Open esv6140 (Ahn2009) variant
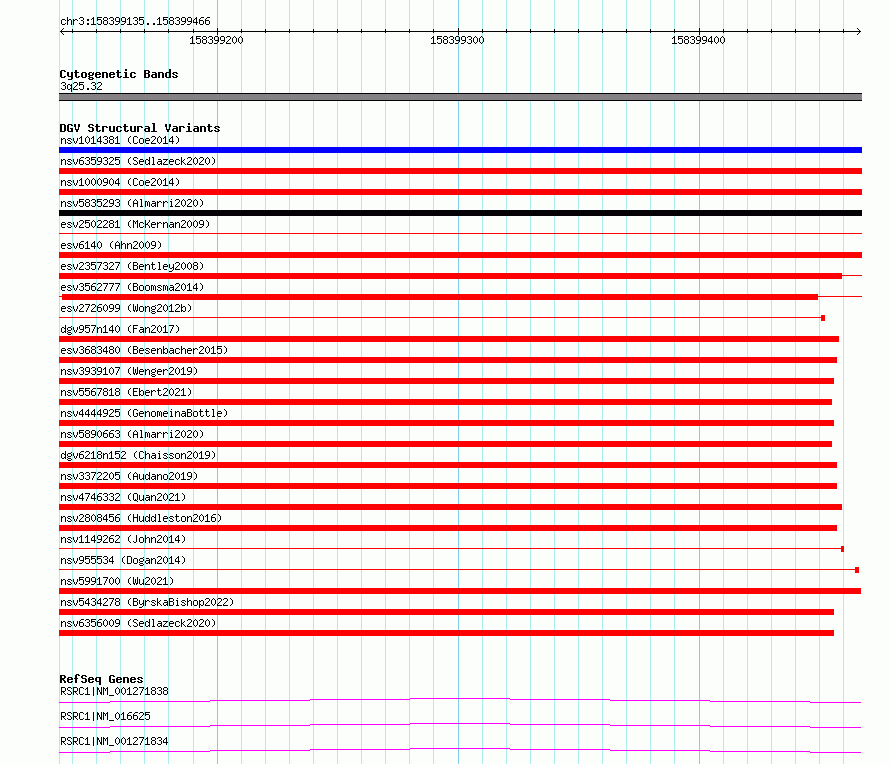 pyautogui.click(x=111, y=245)
